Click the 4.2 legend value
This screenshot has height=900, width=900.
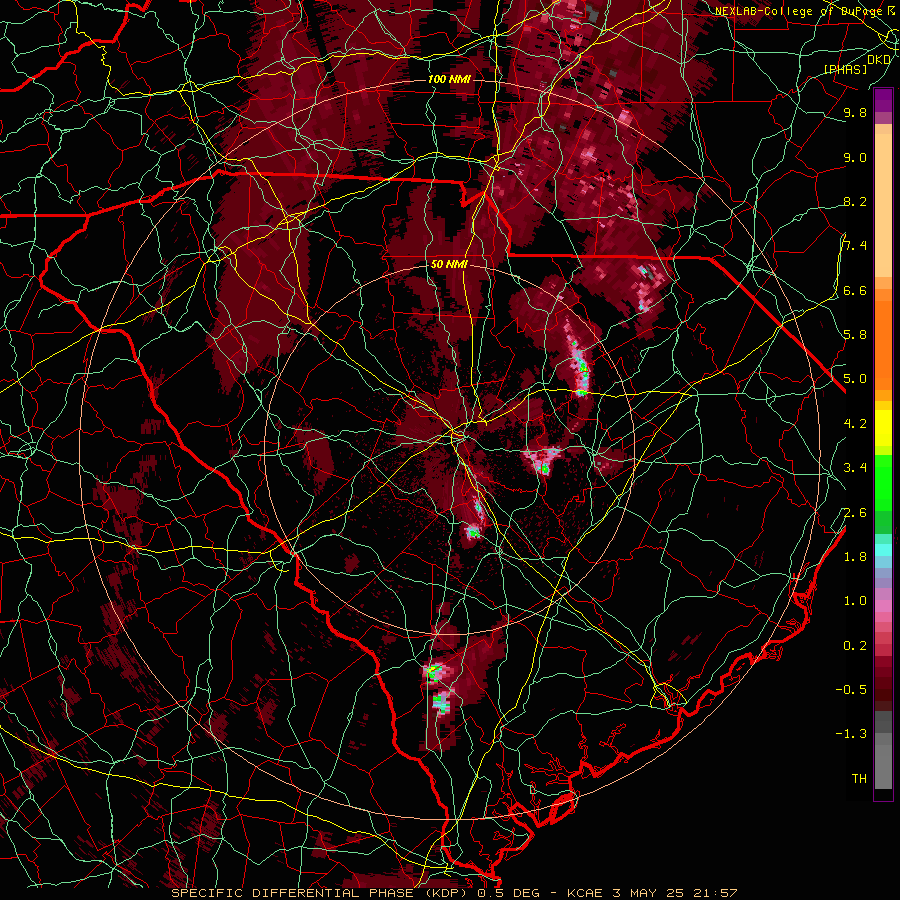(x=855, y=424)
